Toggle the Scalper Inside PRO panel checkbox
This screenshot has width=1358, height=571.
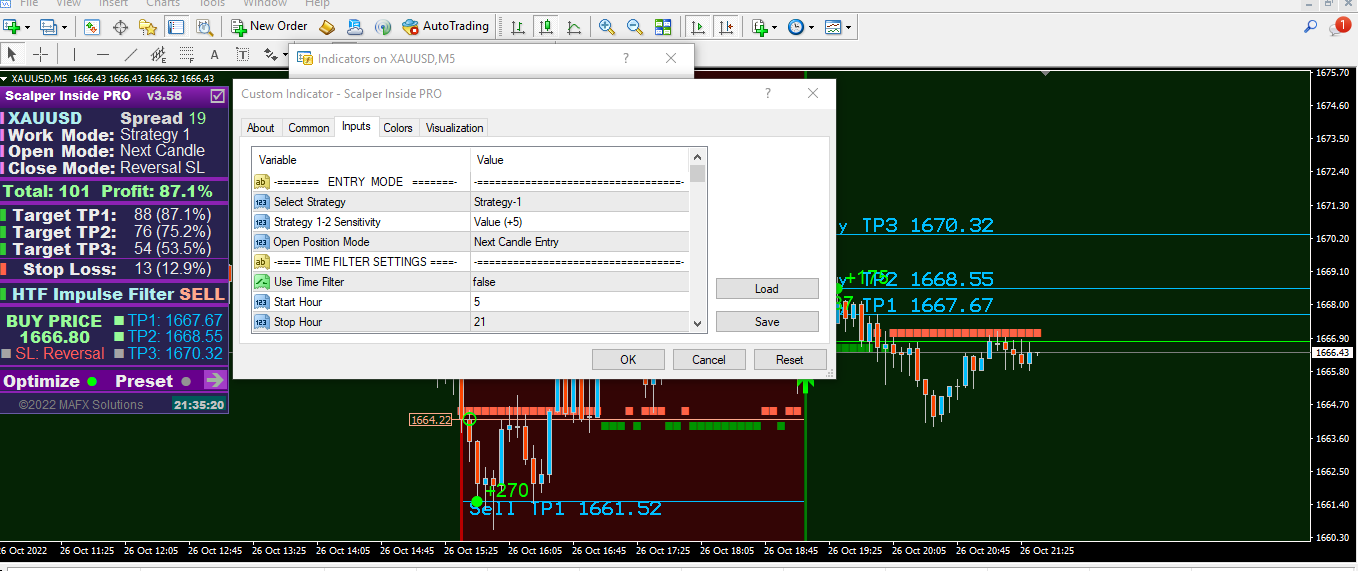pyautogui.click(x=218, y=96)
